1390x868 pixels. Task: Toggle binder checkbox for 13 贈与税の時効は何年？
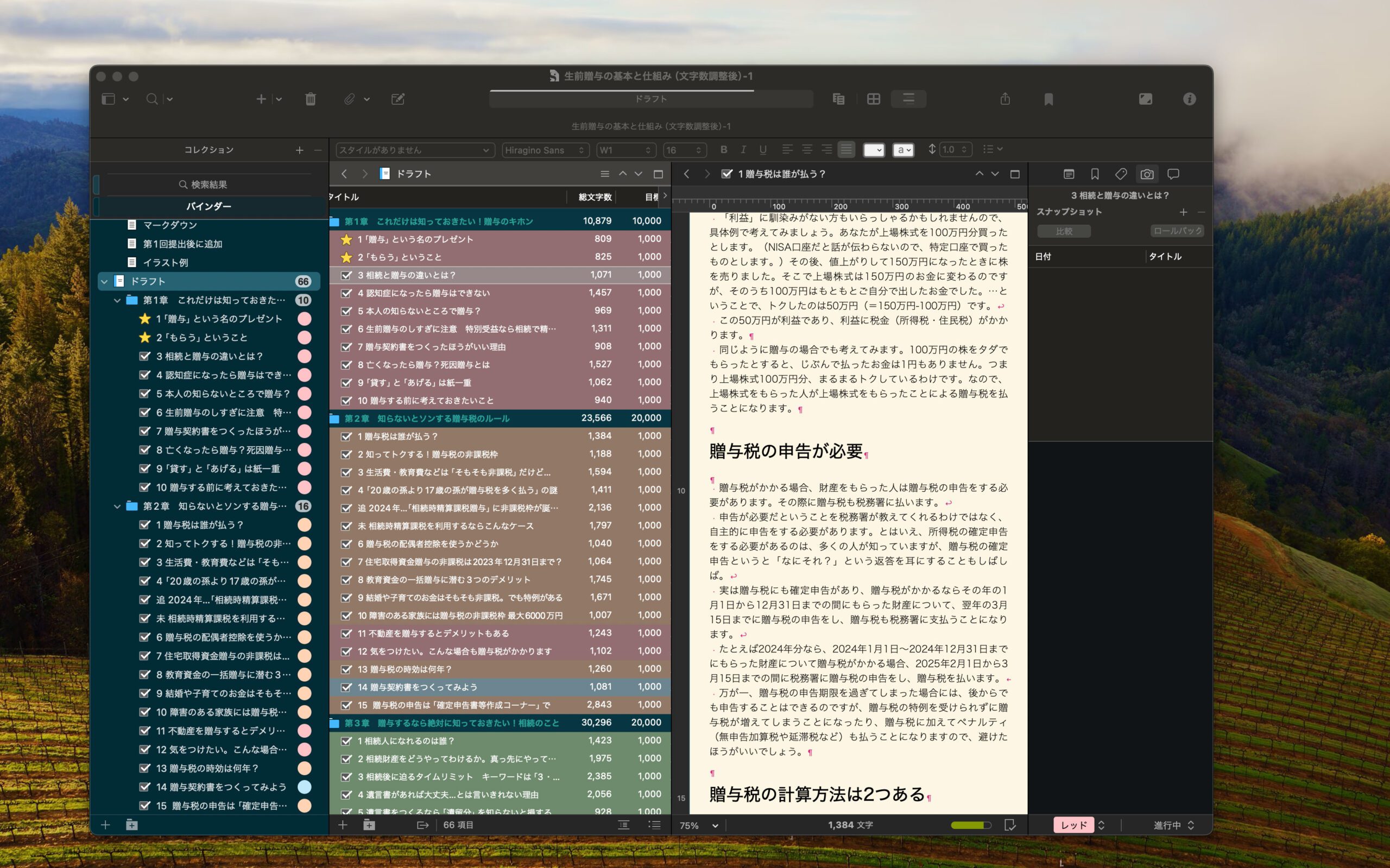click(146, 768)
